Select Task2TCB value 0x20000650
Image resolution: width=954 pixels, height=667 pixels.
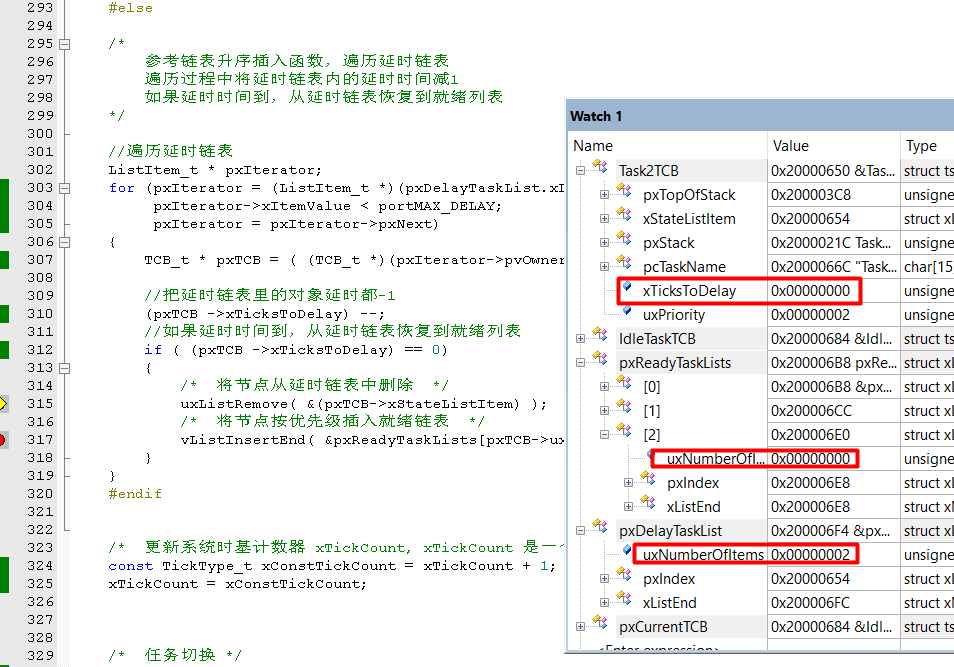pyautogui.click(x=833, y=171)
